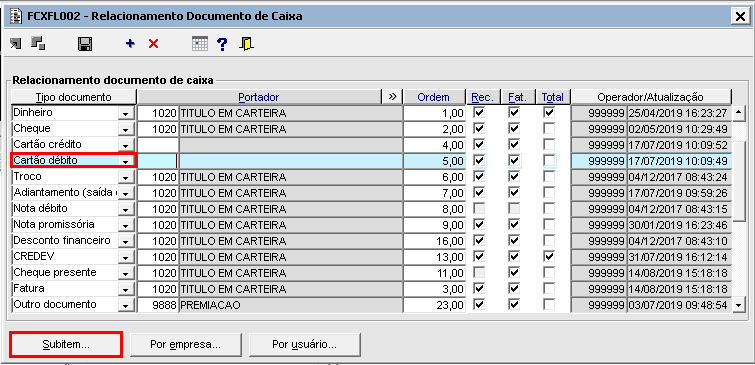
Task: Click the document icon in title bar
Action: pos(16,16)
